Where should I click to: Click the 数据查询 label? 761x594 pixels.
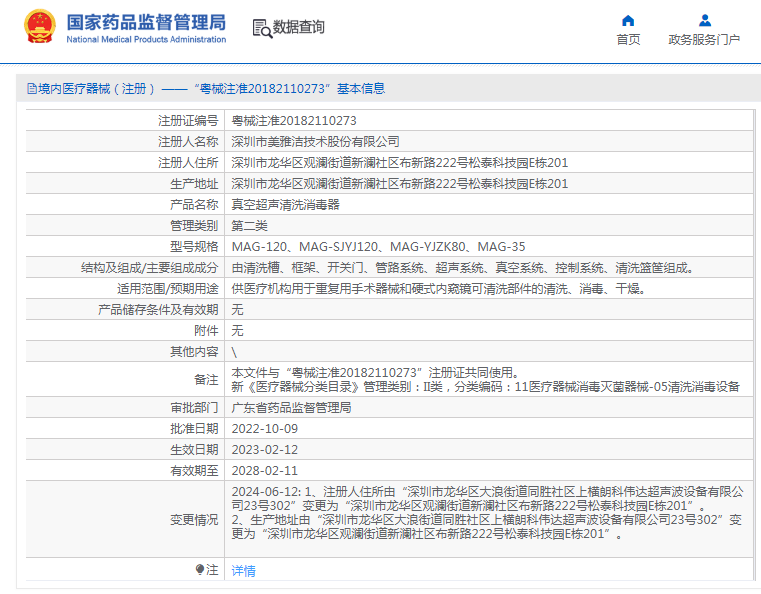point(298,27)
